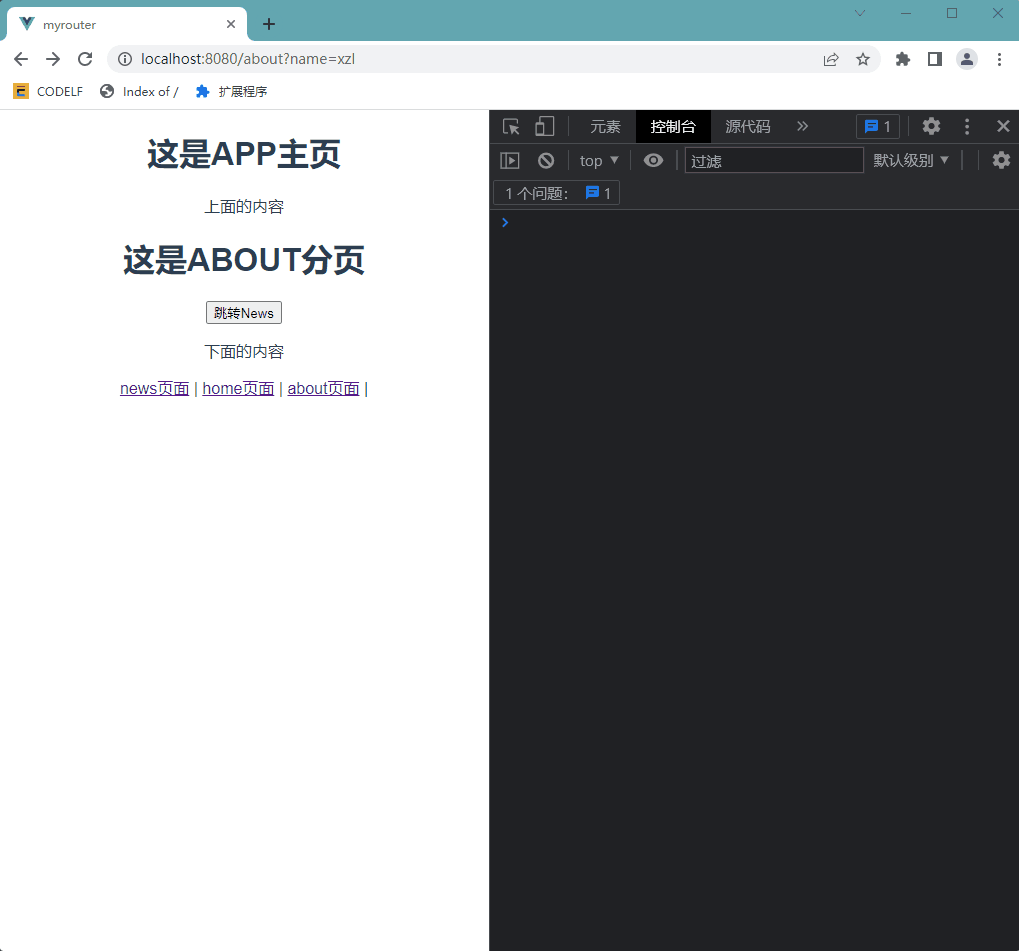Image resolution: width=1019 pixels, height=951 pixels.
Task: Click the 跳转News button
Action: [x=244, y=313]
